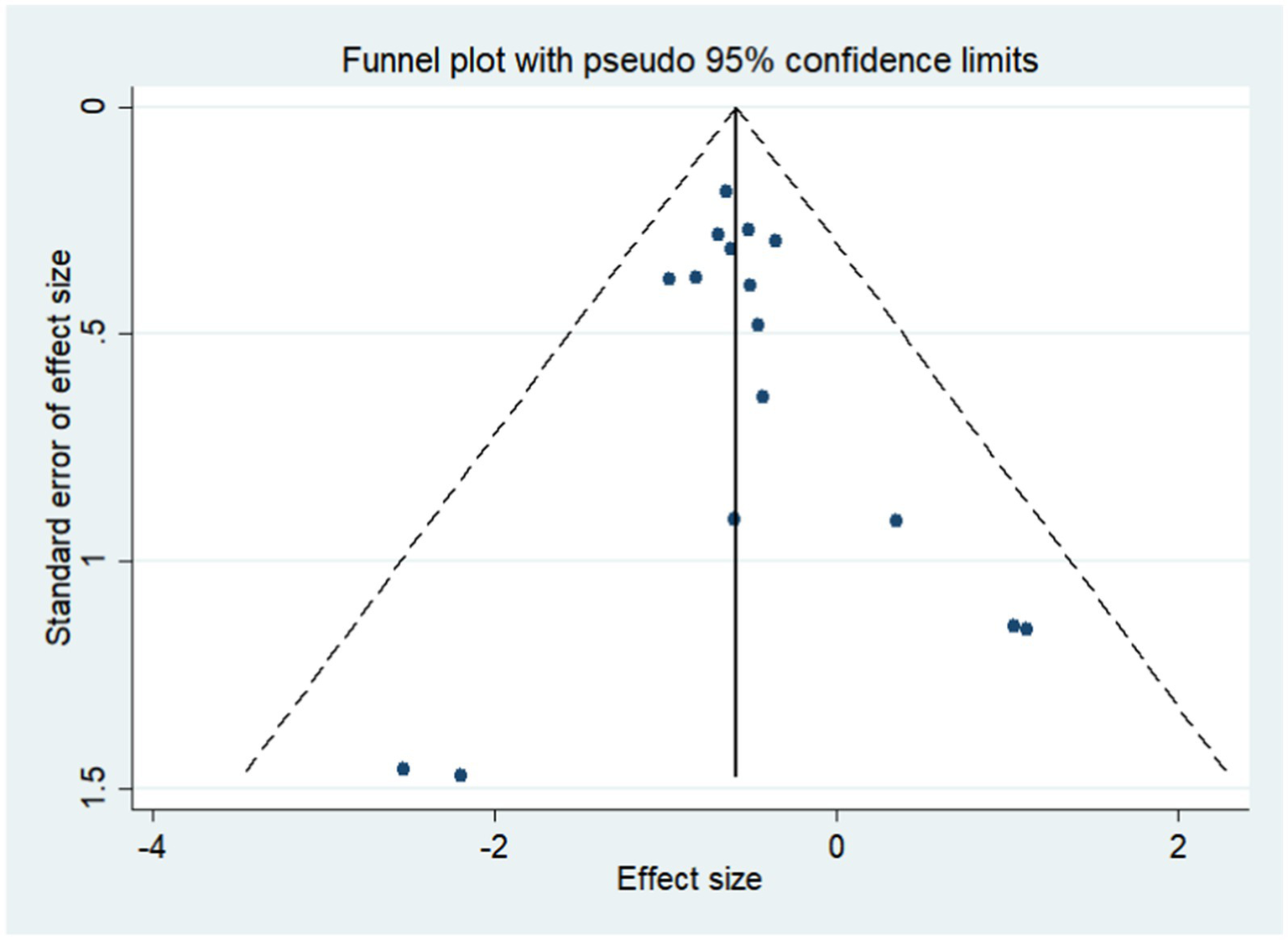Click the x-axis tick label -4
1288x941 pixels.
click(152, 847)
